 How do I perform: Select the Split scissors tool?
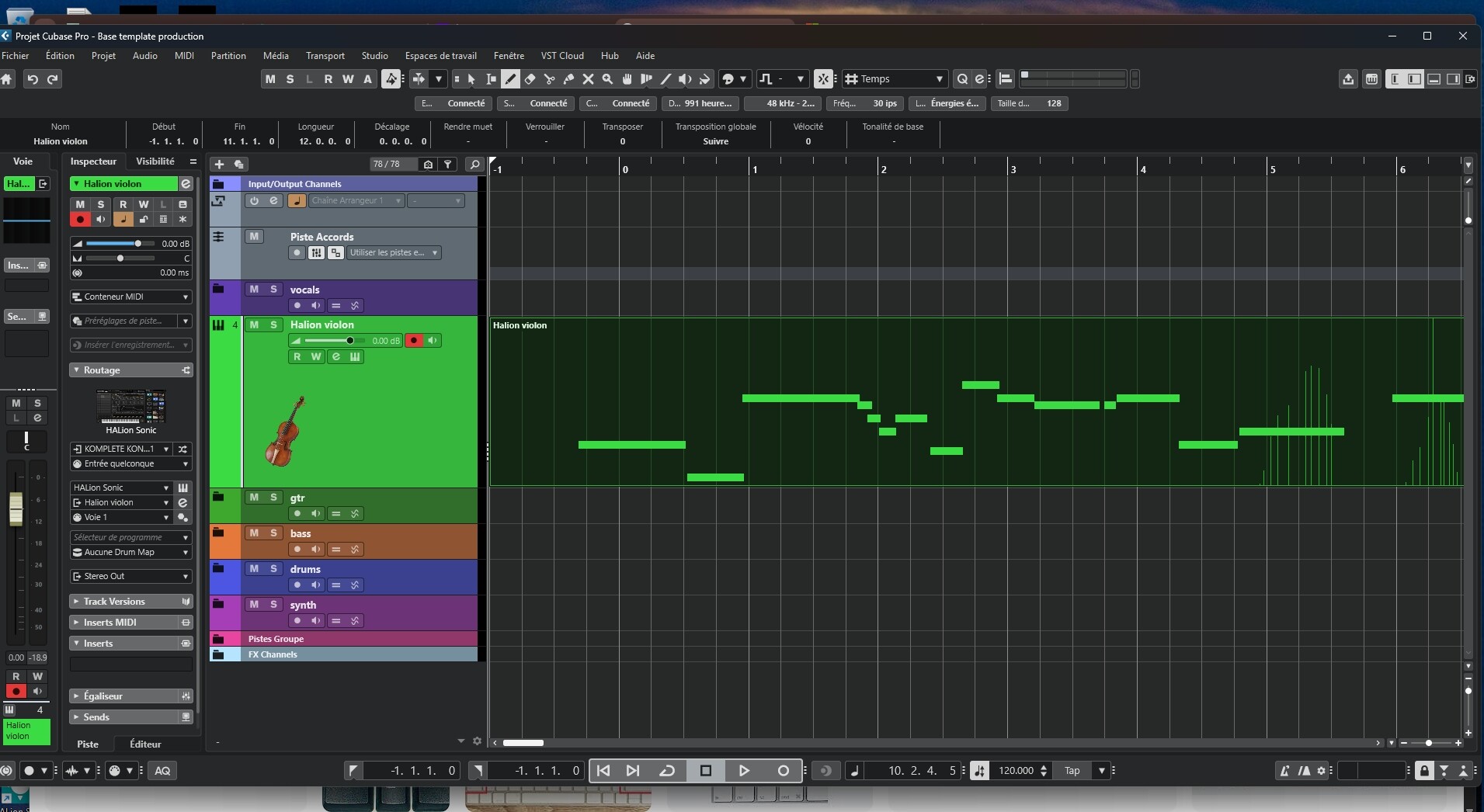tap(549, 79)
